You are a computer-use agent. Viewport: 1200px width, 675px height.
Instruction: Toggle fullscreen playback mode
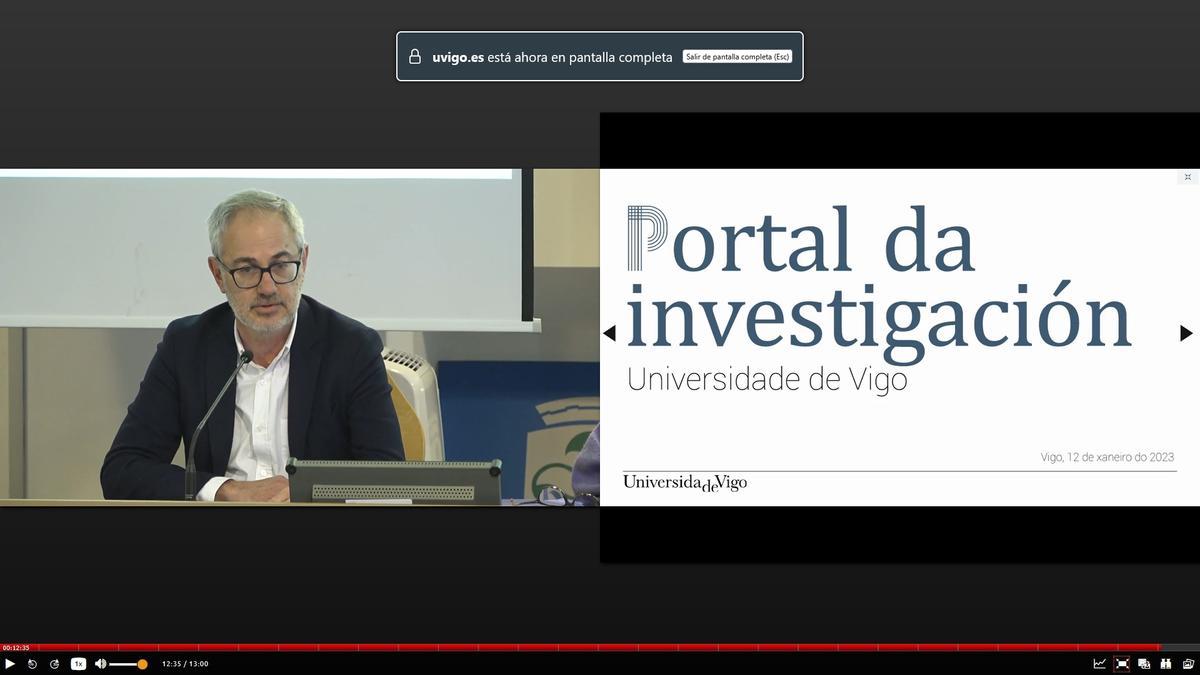click(1121, 663)
